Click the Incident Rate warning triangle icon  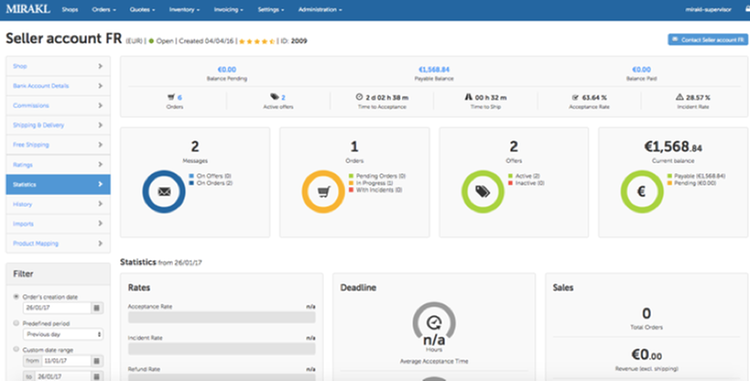pos(679,97)
